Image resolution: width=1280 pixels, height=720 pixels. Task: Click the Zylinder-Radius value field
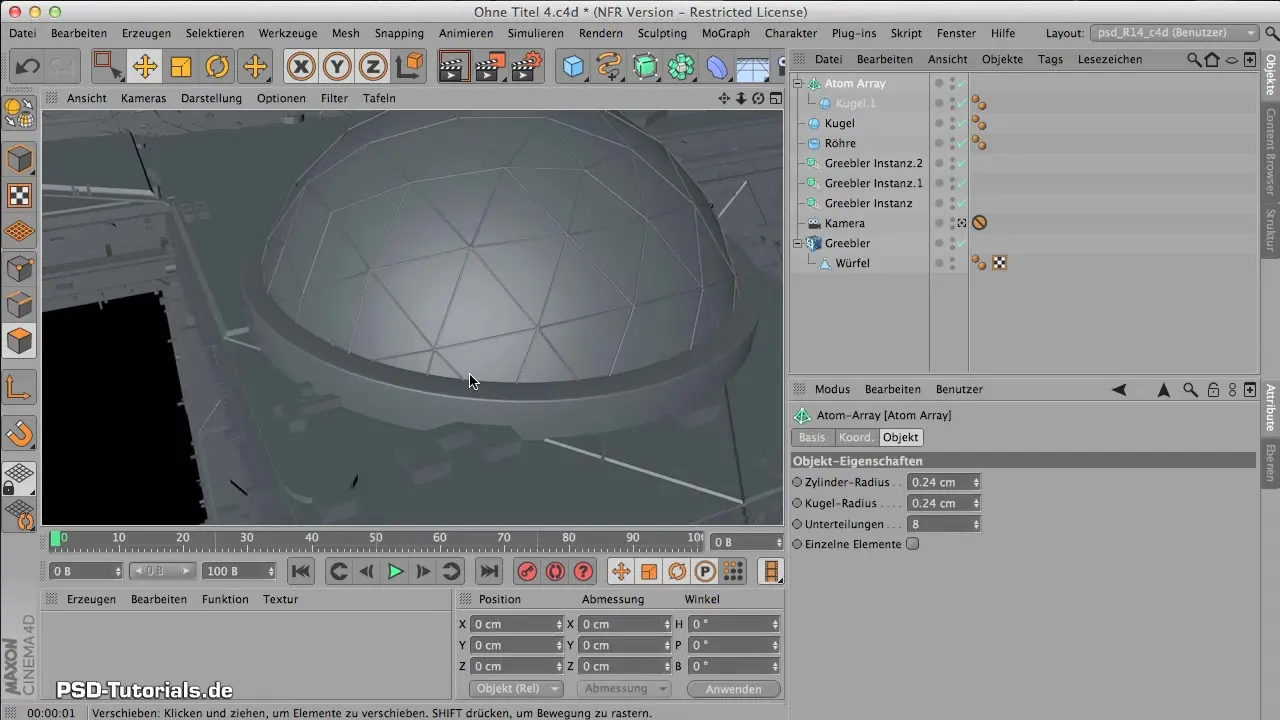click(939, 482)
